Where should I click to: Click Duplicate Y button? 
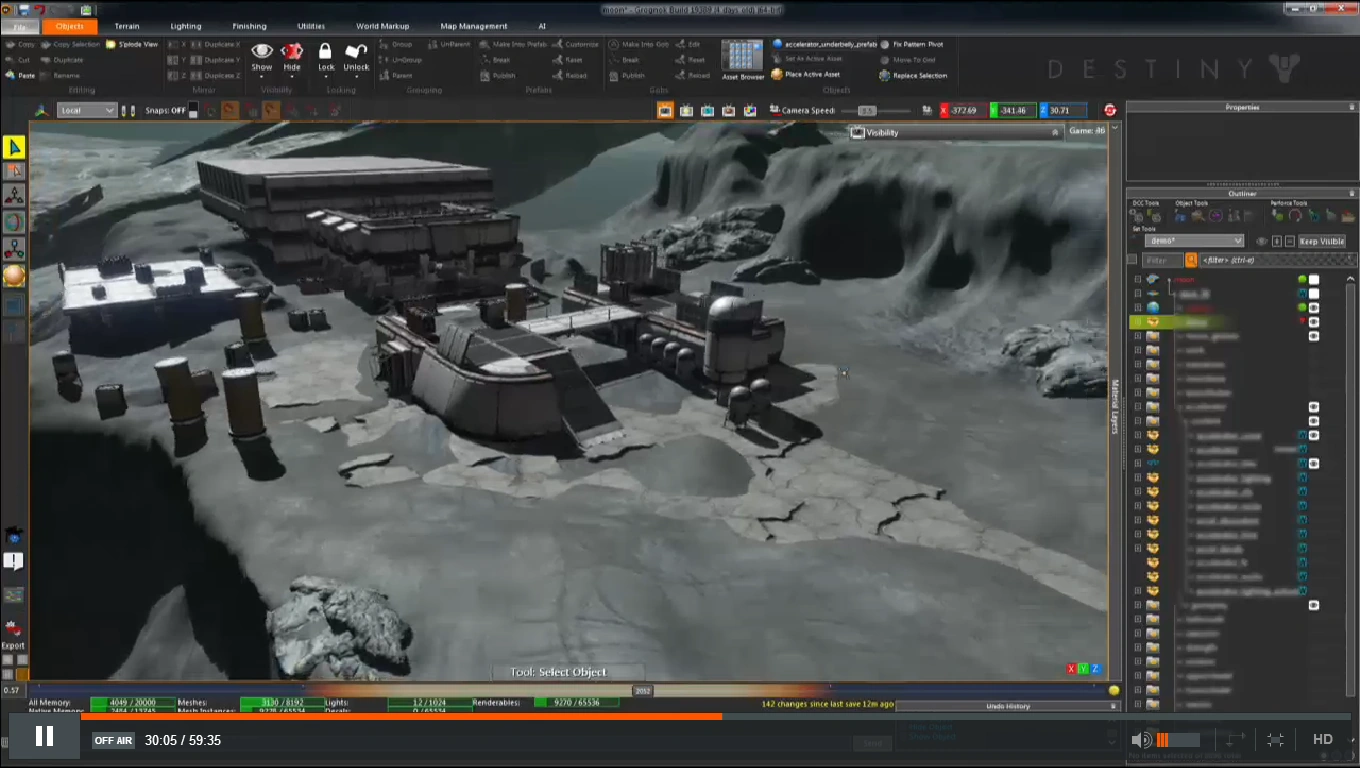coord(216,60)
